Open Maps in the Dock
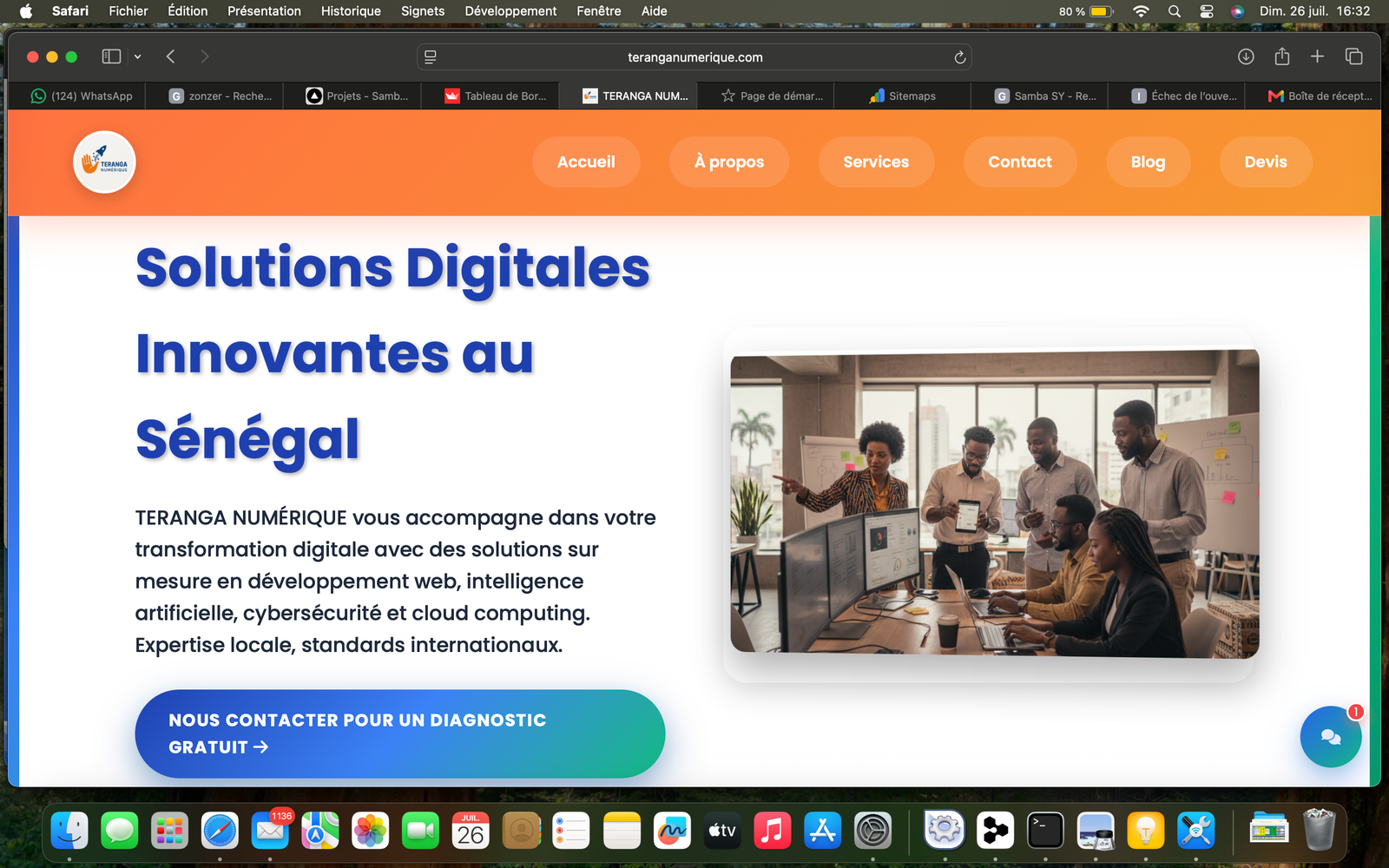The height and width of the screenshot is (868, 1389). (x=320, y=832)
